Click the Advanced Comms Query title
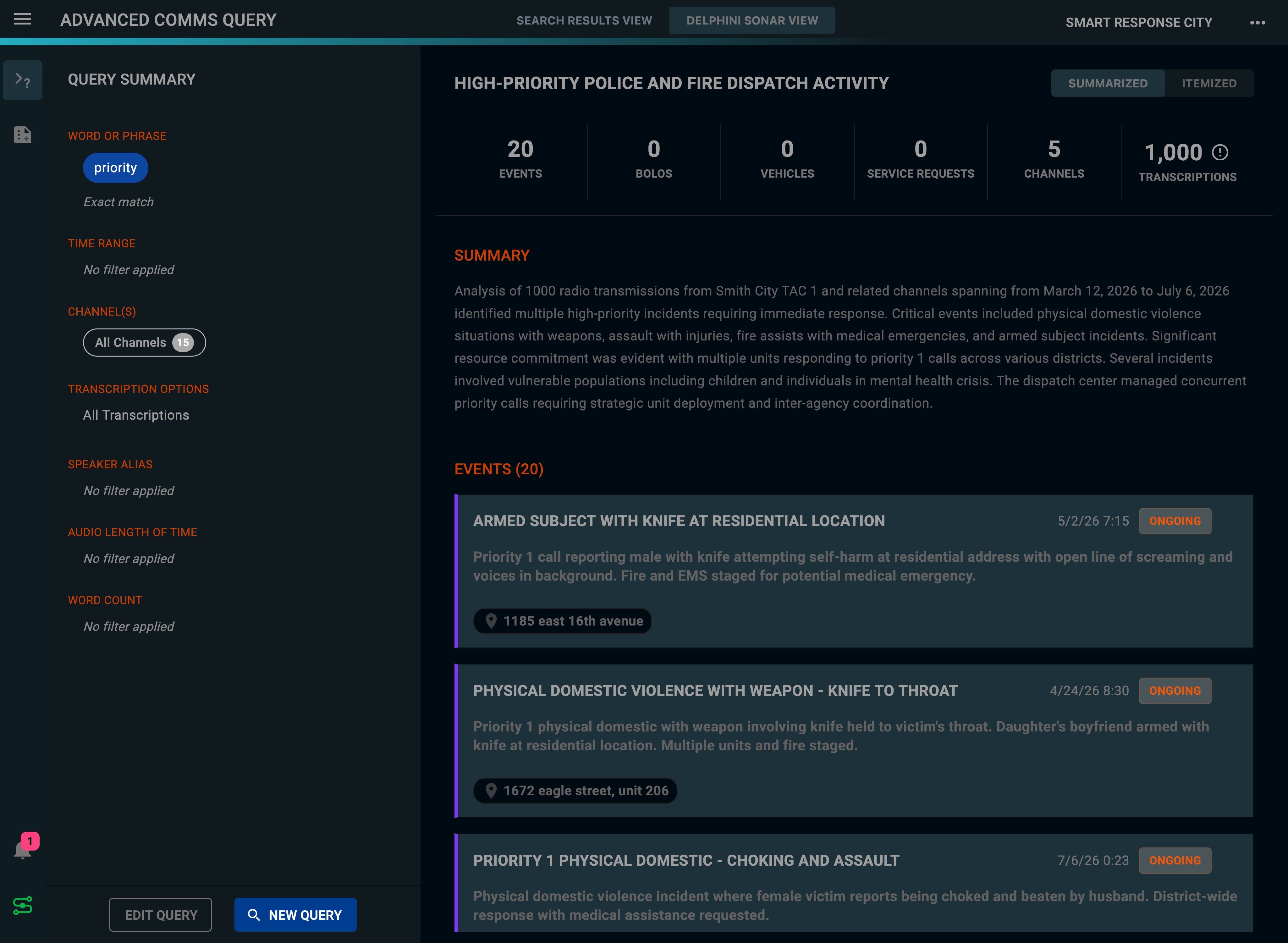This screenshot has width=1288, height=943. pyautogui.click(x=168, y=20)
